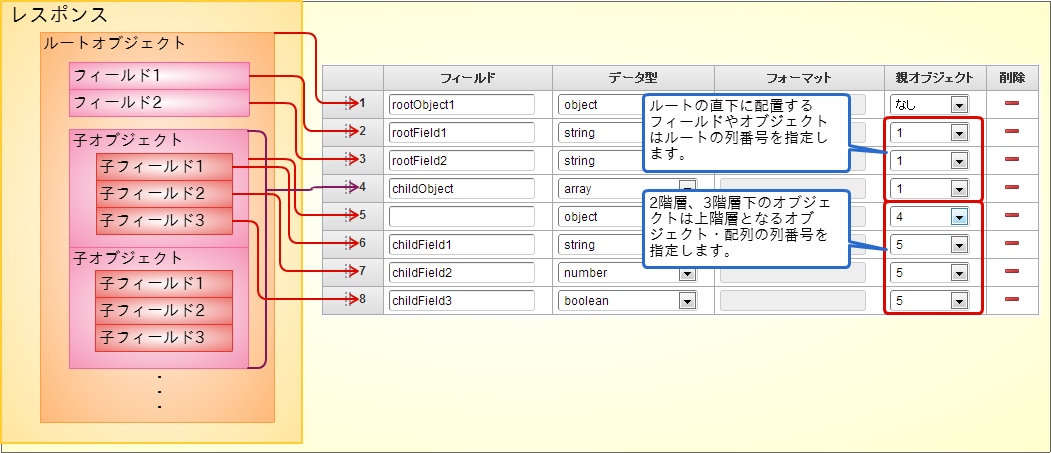This screenshot has width=1051, height=453.
Task: Click the フィールド column header
Action: [x=468, y=78]
